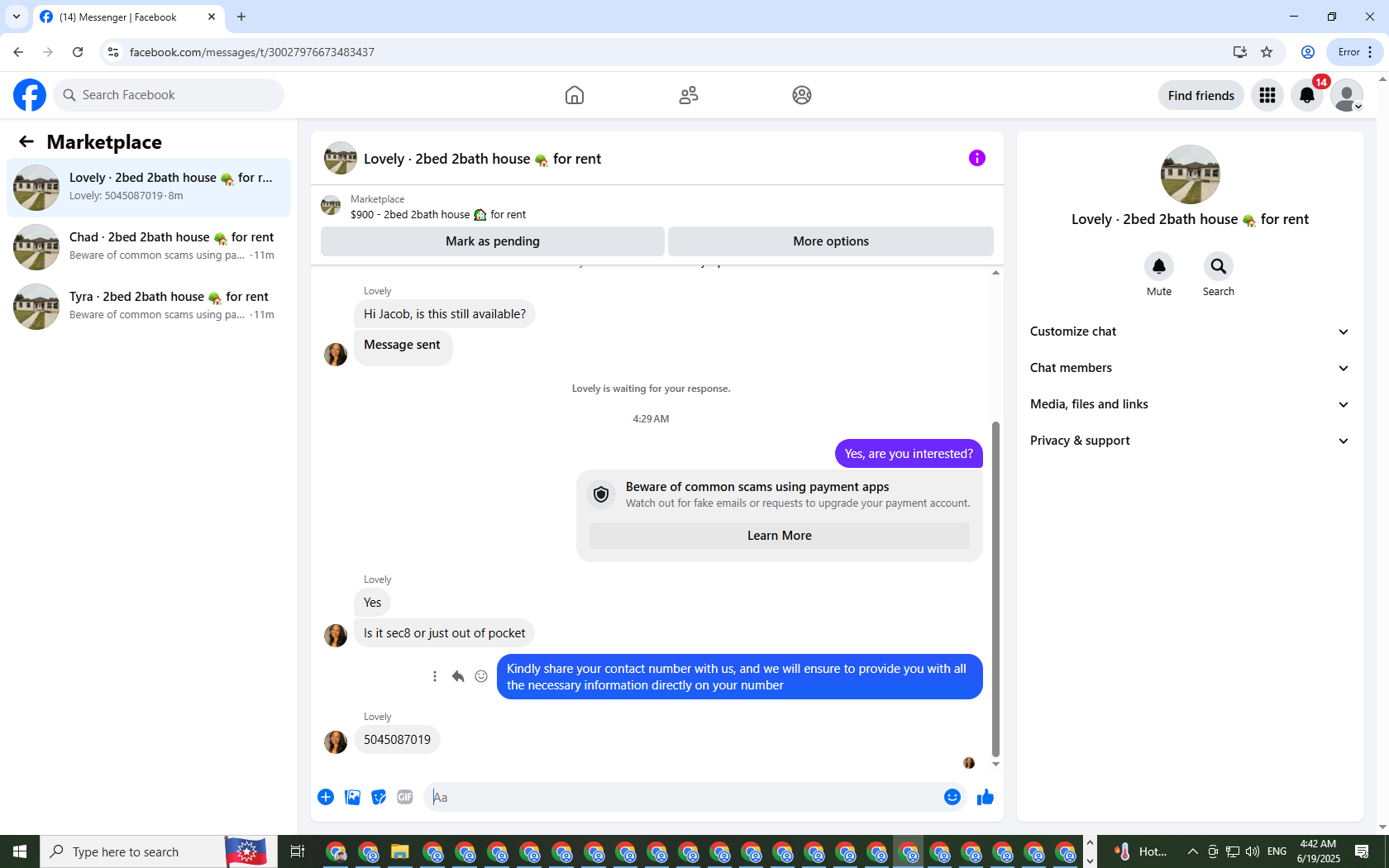Show hidden system tray icons
The image size is (1389, 868).
point(1192,851)
